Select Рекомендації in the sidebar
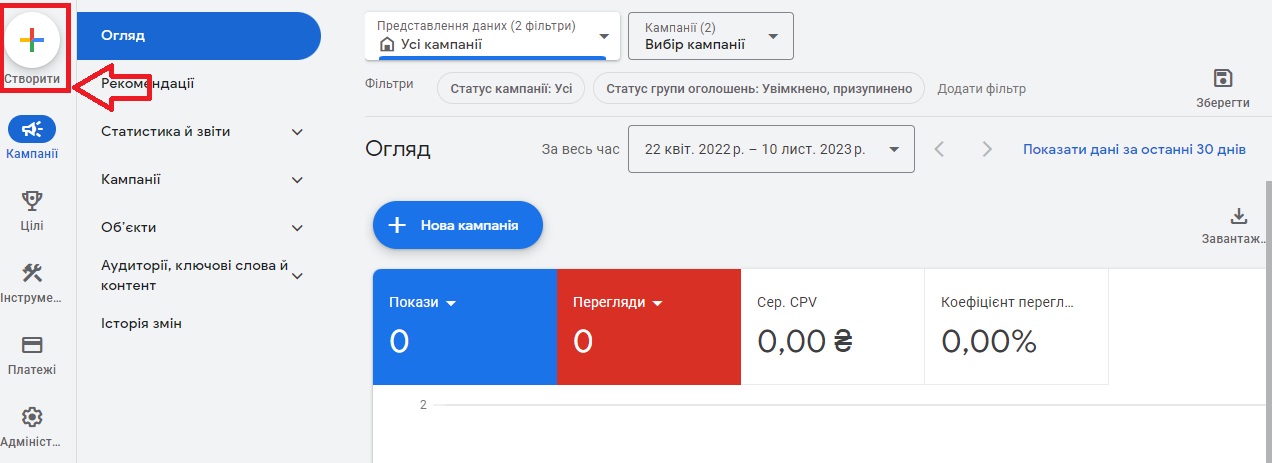 [x=148, y=84]
